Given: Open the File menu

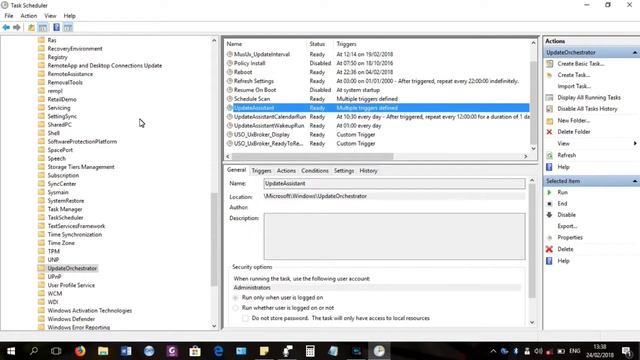Looking at the screenshot, I should [x=9, y=16].
